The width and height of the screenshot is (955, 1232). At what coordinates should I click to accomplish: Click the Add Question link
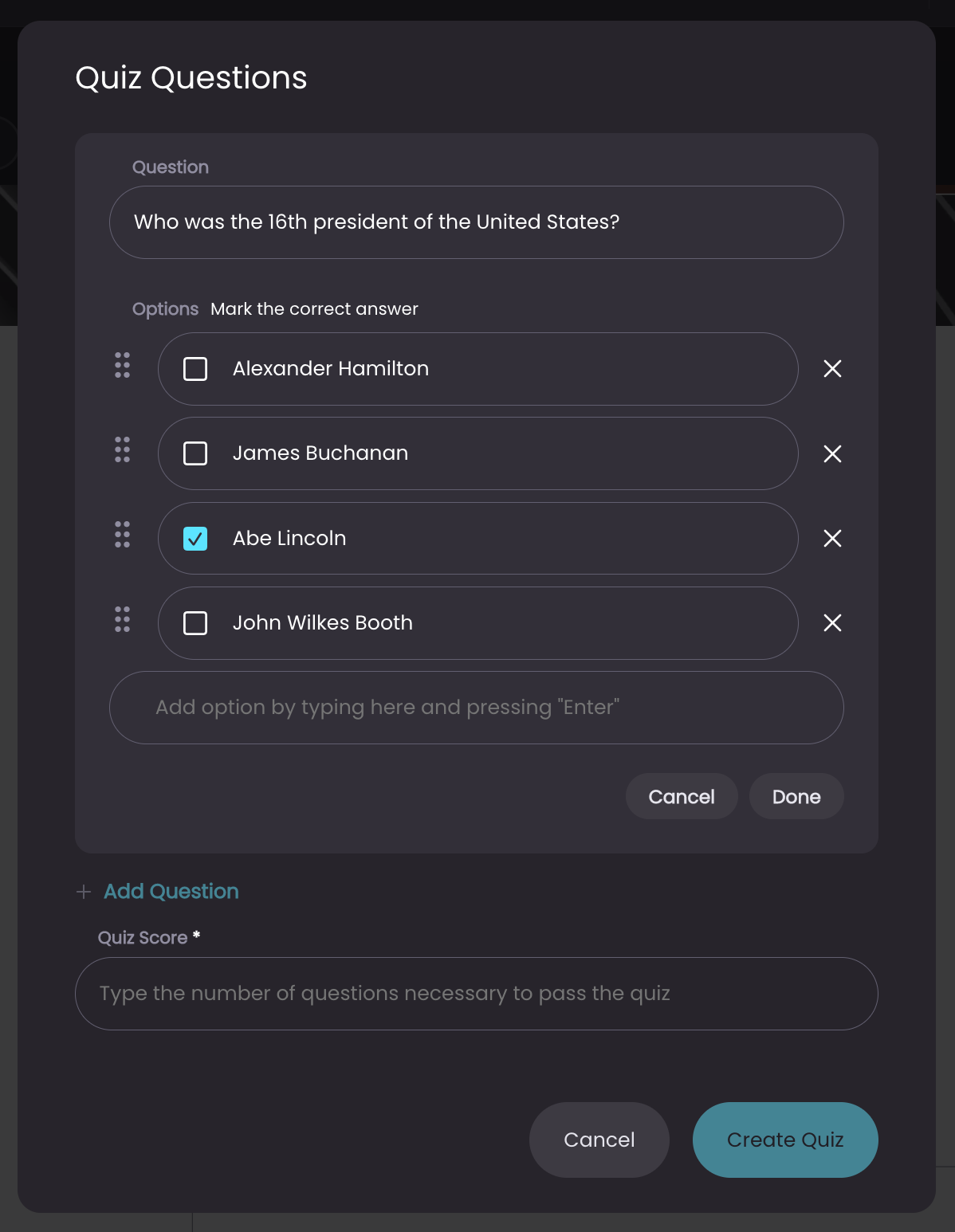(171, 891)
